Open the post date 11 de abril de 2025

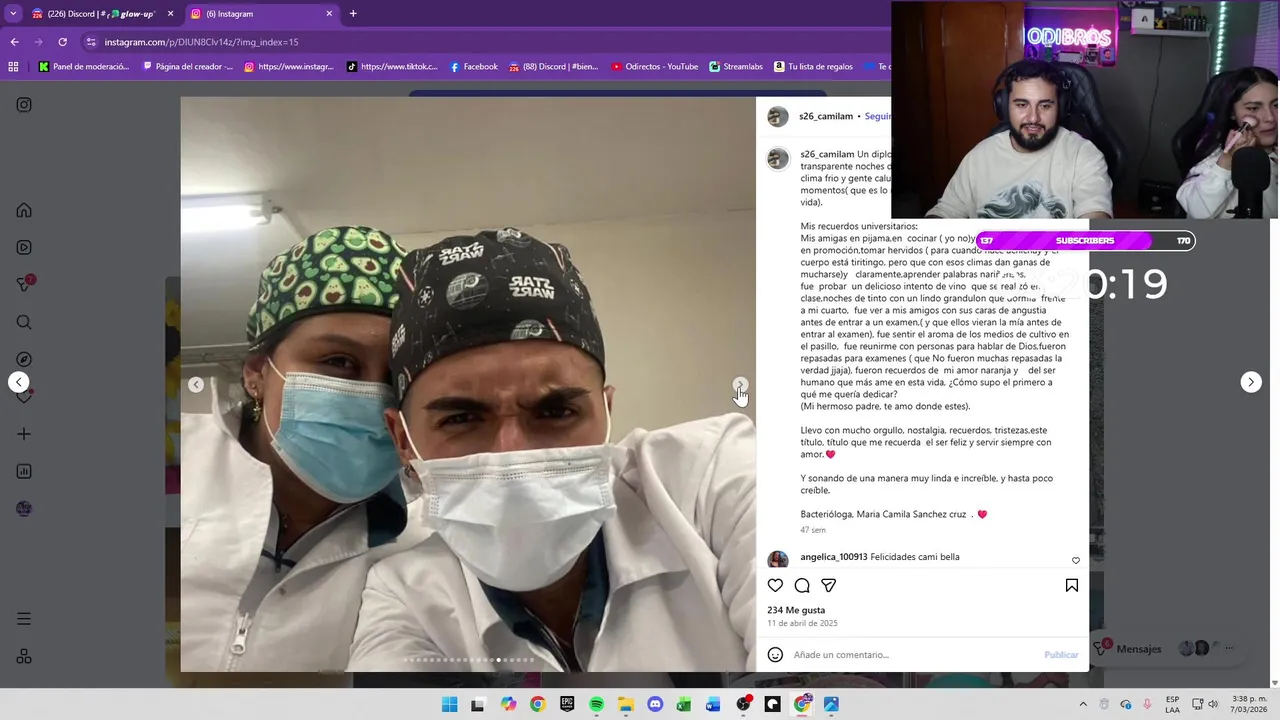(802, 623)
